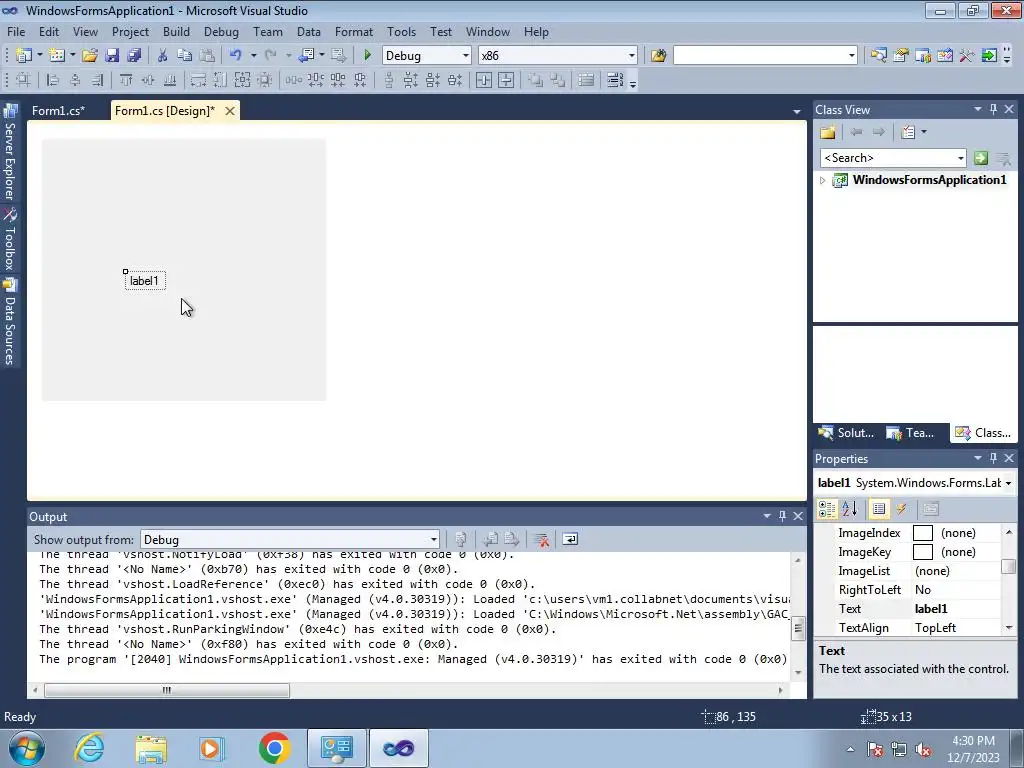1024x768 pixels.
Task: Click the New Project toolbar icon
Action: pos(24,56)
